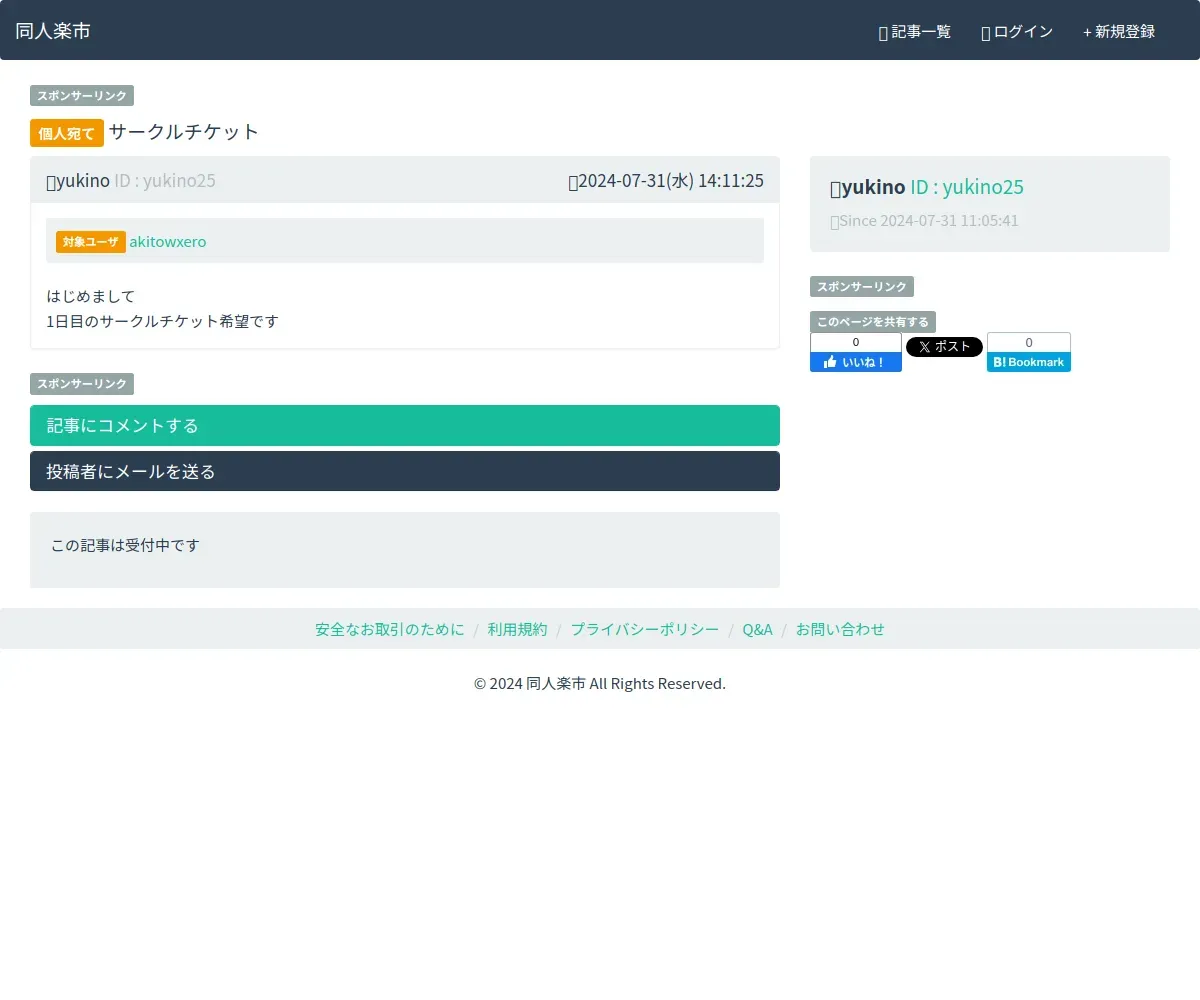1200x1000 pixels.
Task: Open お問い合わせ footer link
Action: point(840,629)
